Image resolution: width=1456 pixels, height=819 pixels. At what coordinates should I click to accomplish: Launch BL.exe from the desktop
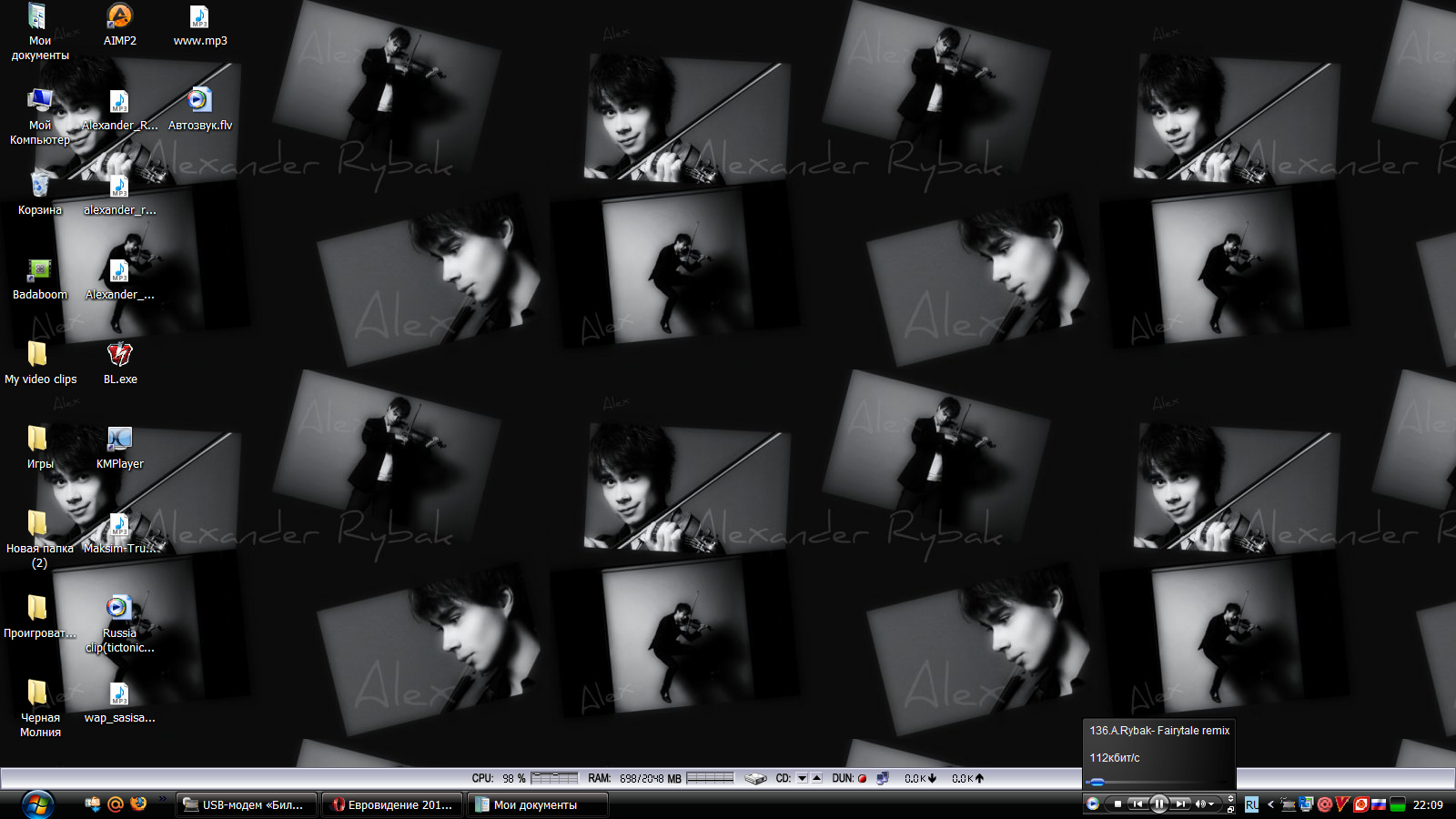tap(119, 356)
